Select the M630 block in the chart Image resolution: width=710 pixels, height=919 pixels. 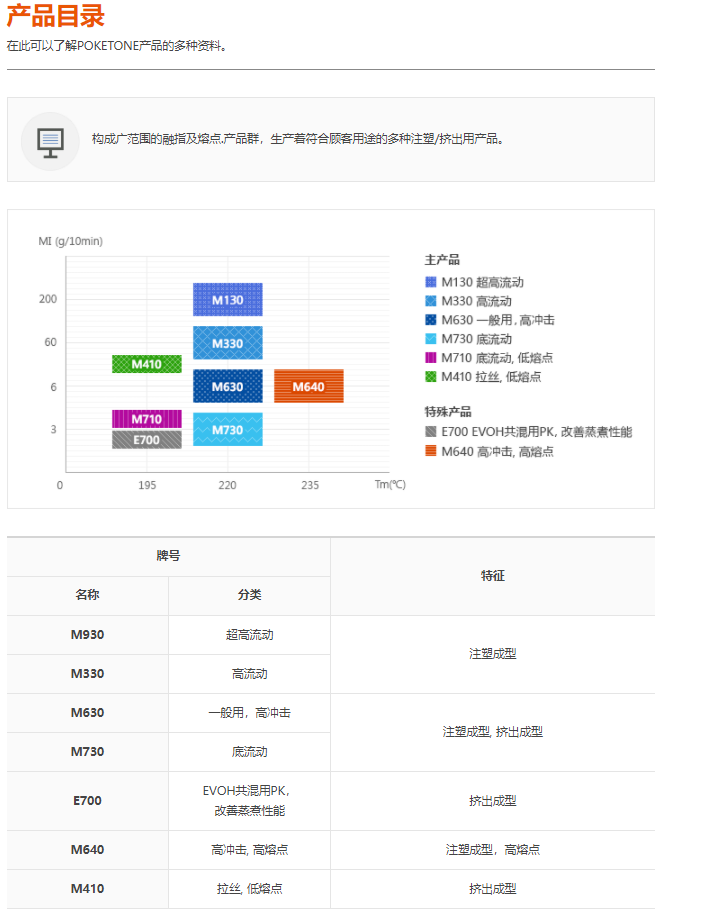tap(227, 386)
